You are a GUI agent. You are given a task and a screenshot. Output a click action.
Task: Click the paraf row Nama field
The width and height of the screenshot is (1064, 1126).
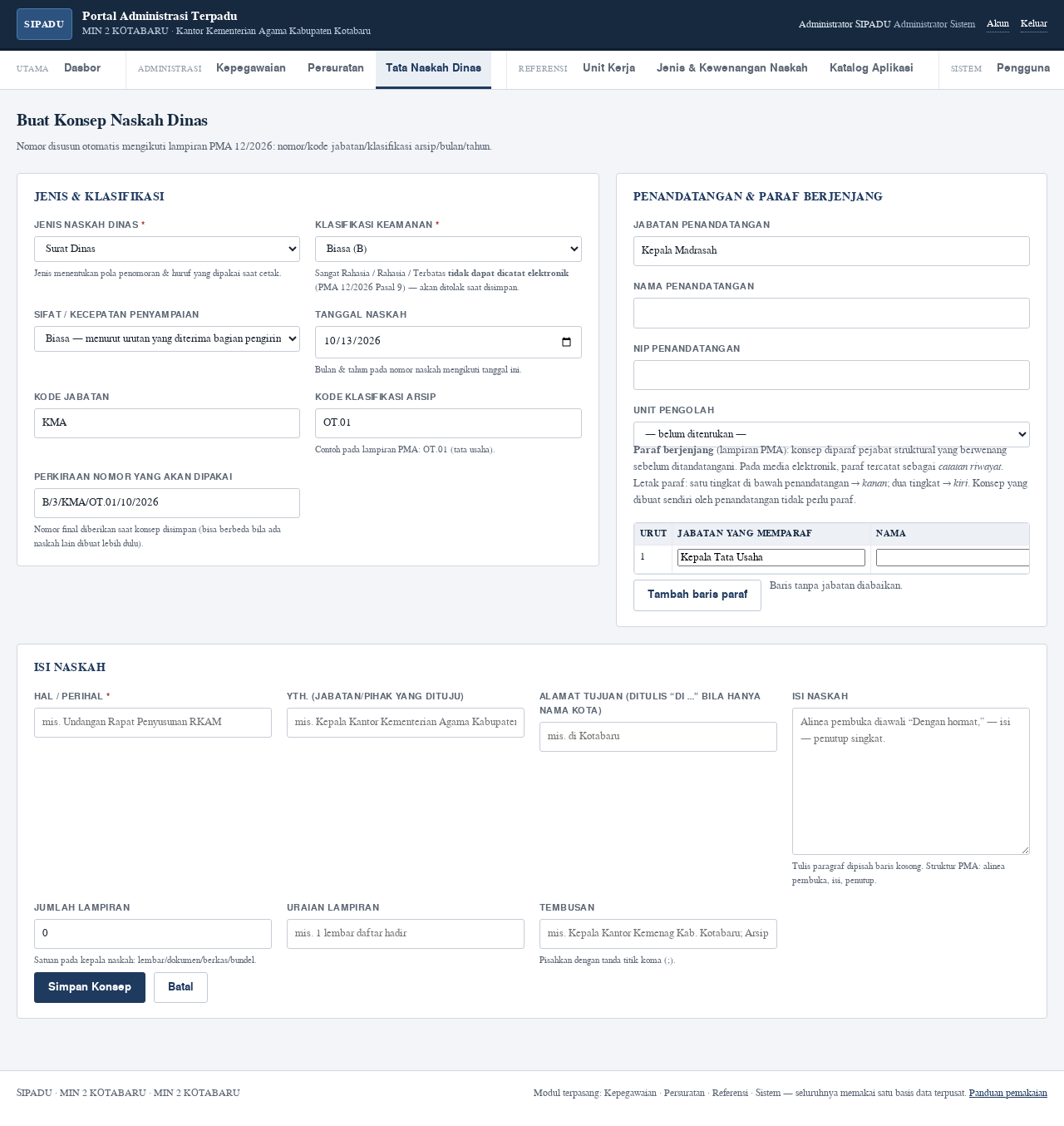[x=953, y=558]
